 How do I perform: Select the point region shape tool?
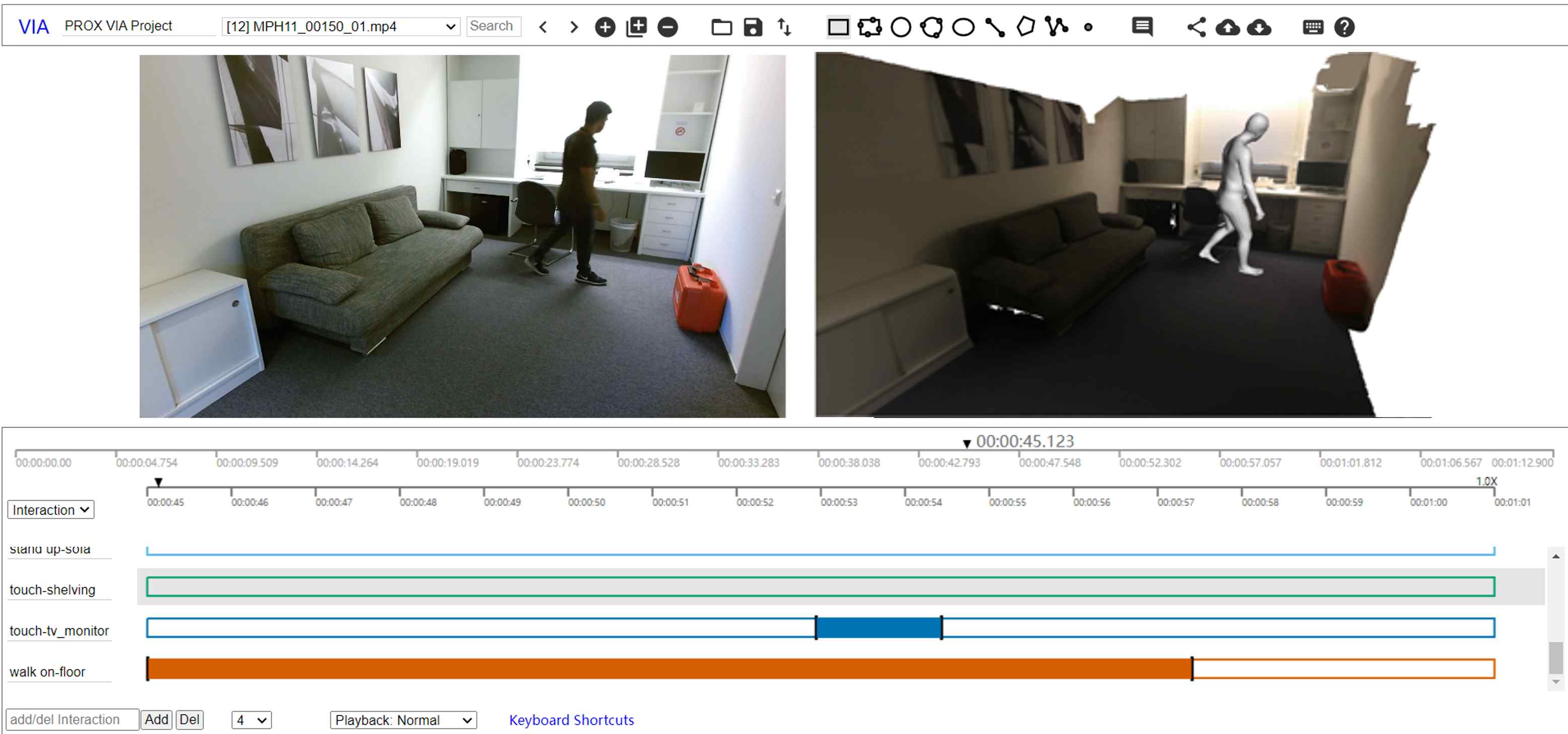coord(1088,27)
